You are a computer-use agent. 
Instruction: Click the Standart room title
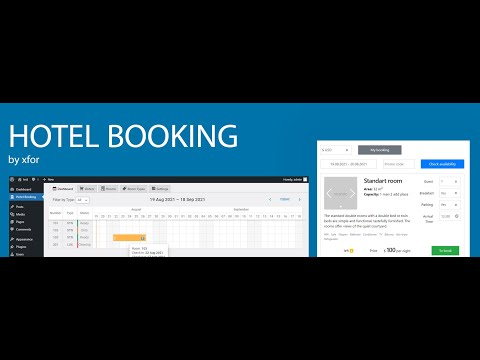coord(383,181)
